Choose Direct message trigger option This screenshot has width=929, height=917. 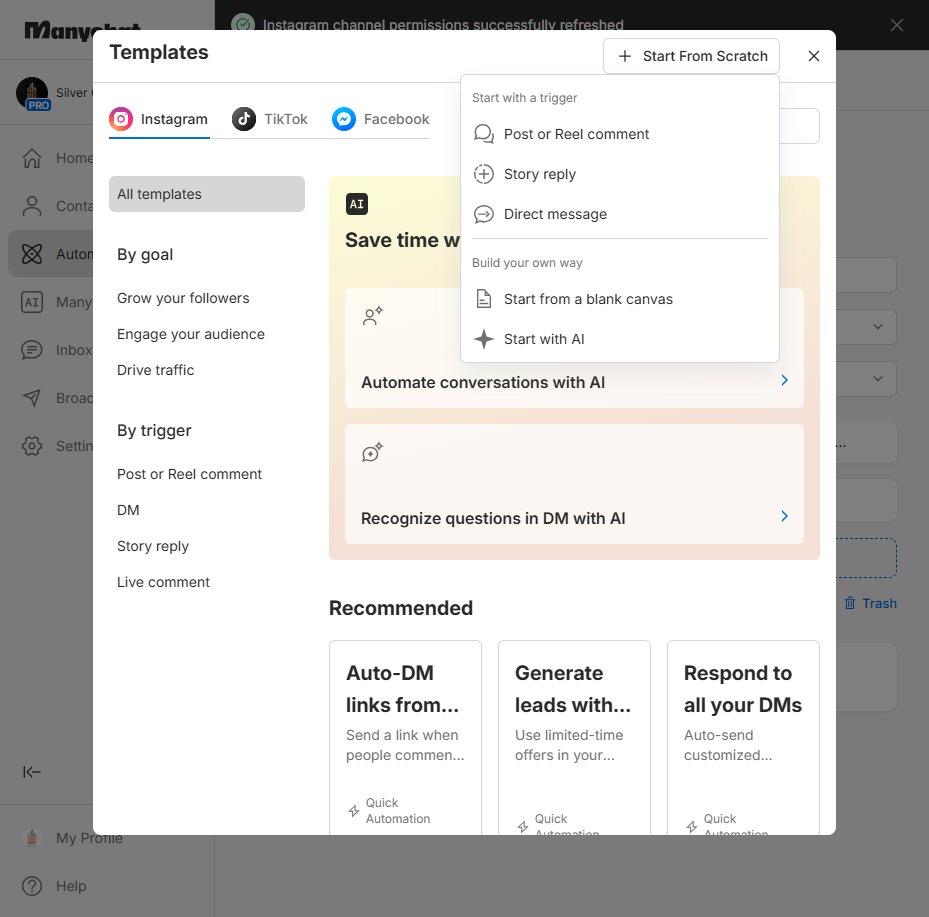619,214
